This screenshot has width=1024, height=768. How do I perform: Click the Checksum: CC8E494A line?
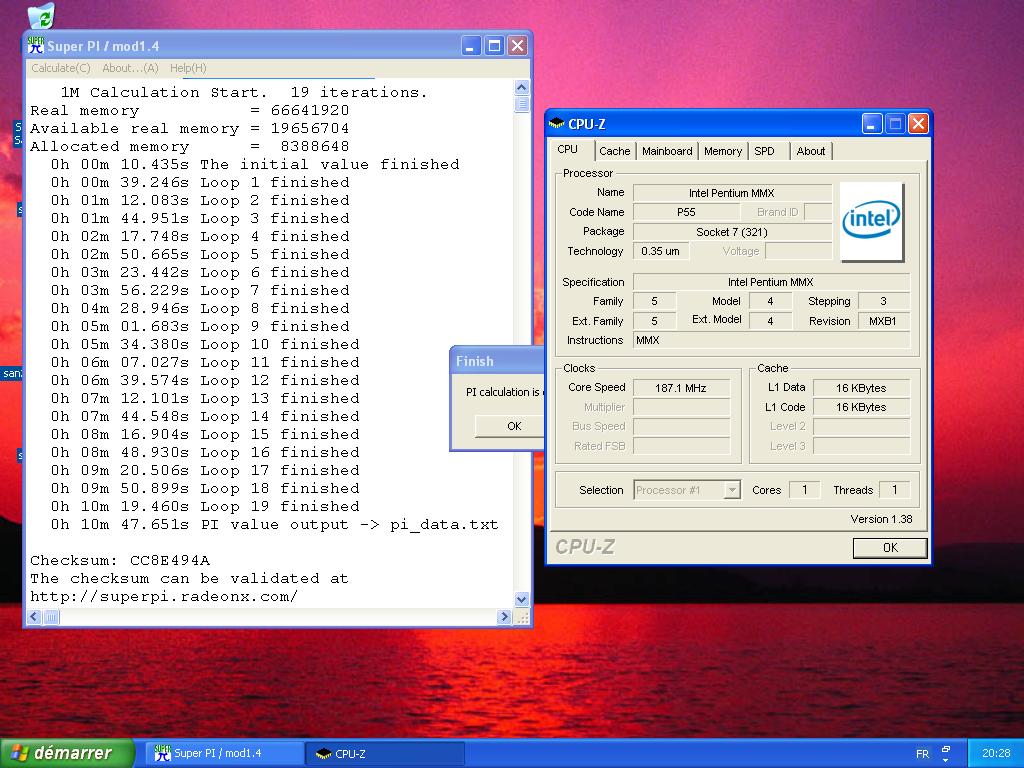pos(120,560)
